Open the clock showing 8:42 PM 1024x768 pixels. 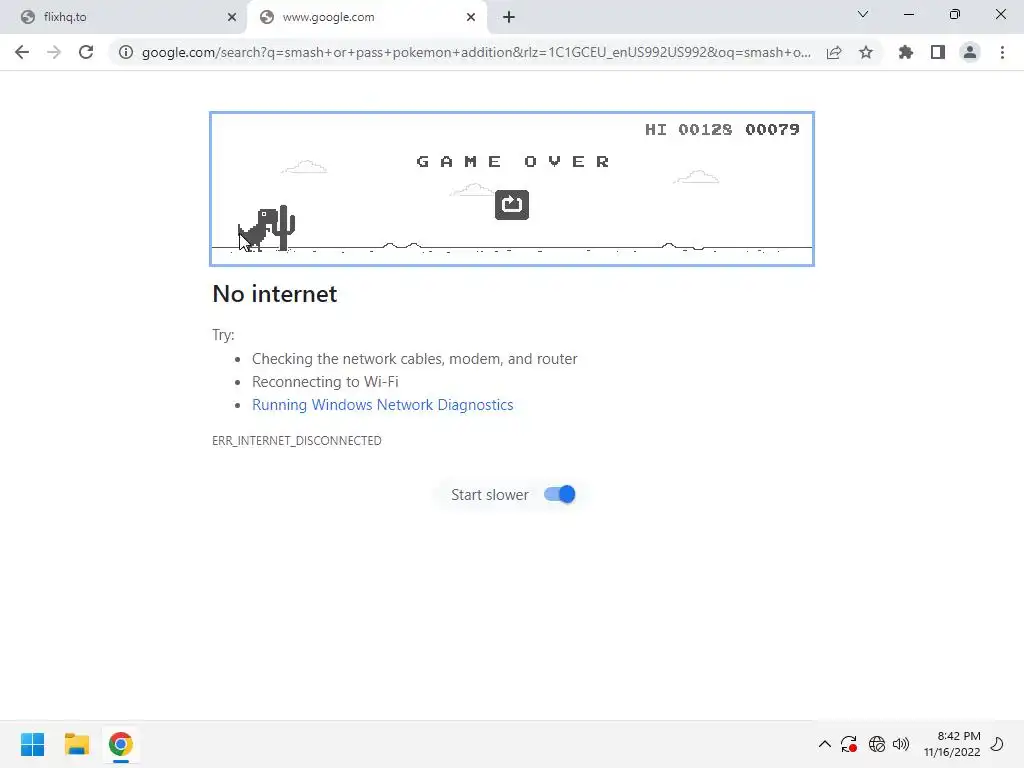tap(952, 744)
